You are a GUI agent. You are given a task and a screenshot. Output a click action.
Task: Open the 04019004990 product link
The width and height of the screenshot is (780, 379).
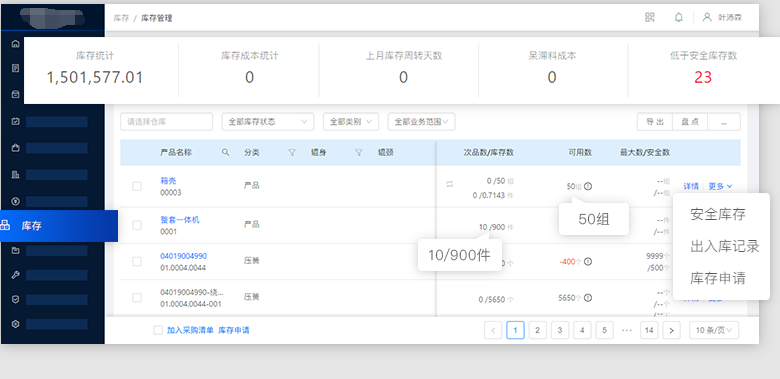coord(184,256)
